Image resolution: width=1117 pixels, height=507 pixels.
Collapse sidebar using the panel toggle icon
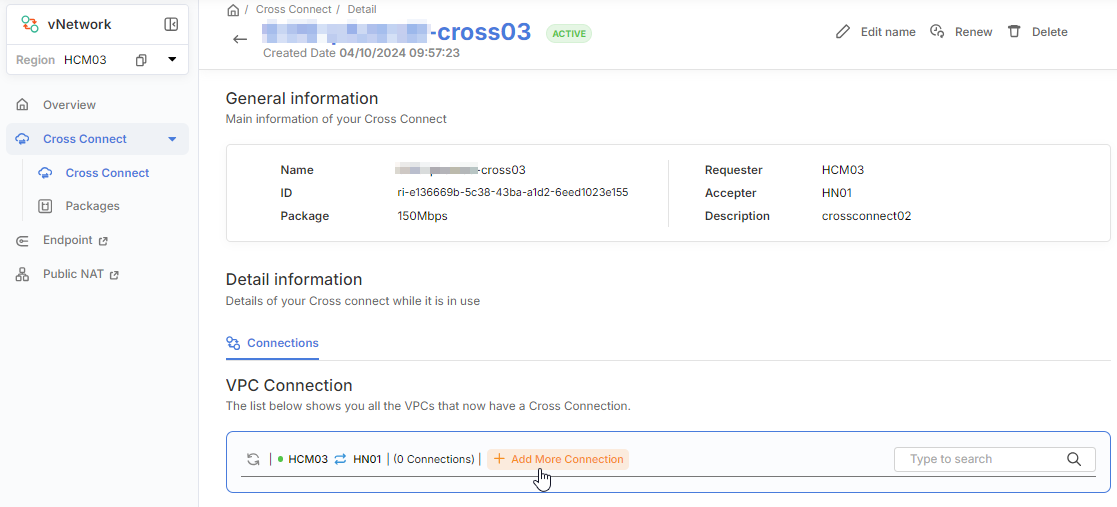[171, 24]
